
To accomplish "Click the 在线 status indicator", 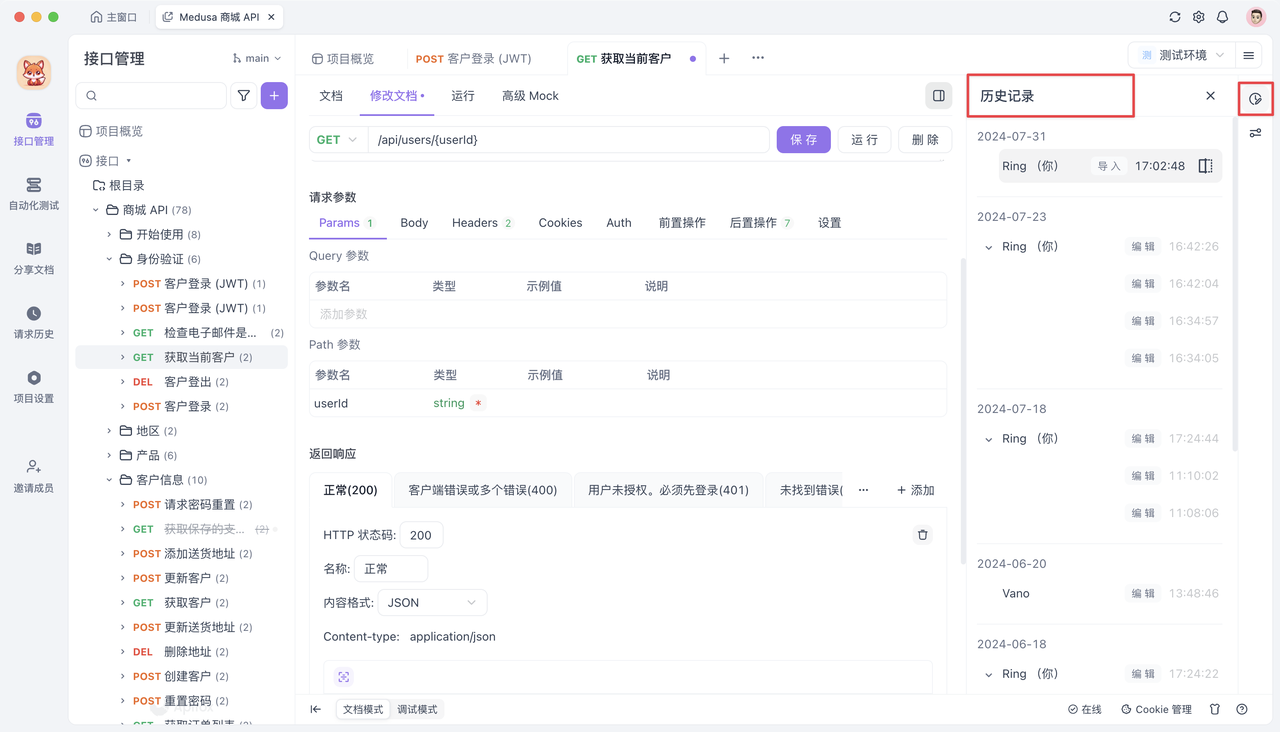I will 1084,709.
